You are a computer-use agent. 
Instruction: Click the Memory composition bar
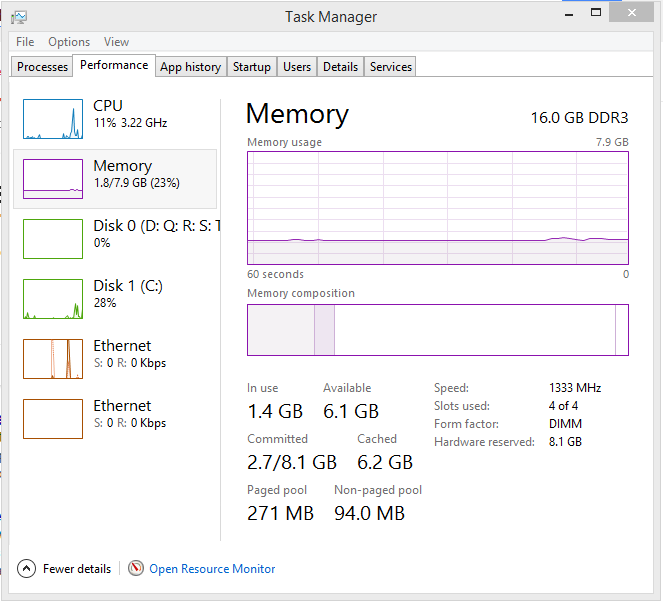point(438,330)
